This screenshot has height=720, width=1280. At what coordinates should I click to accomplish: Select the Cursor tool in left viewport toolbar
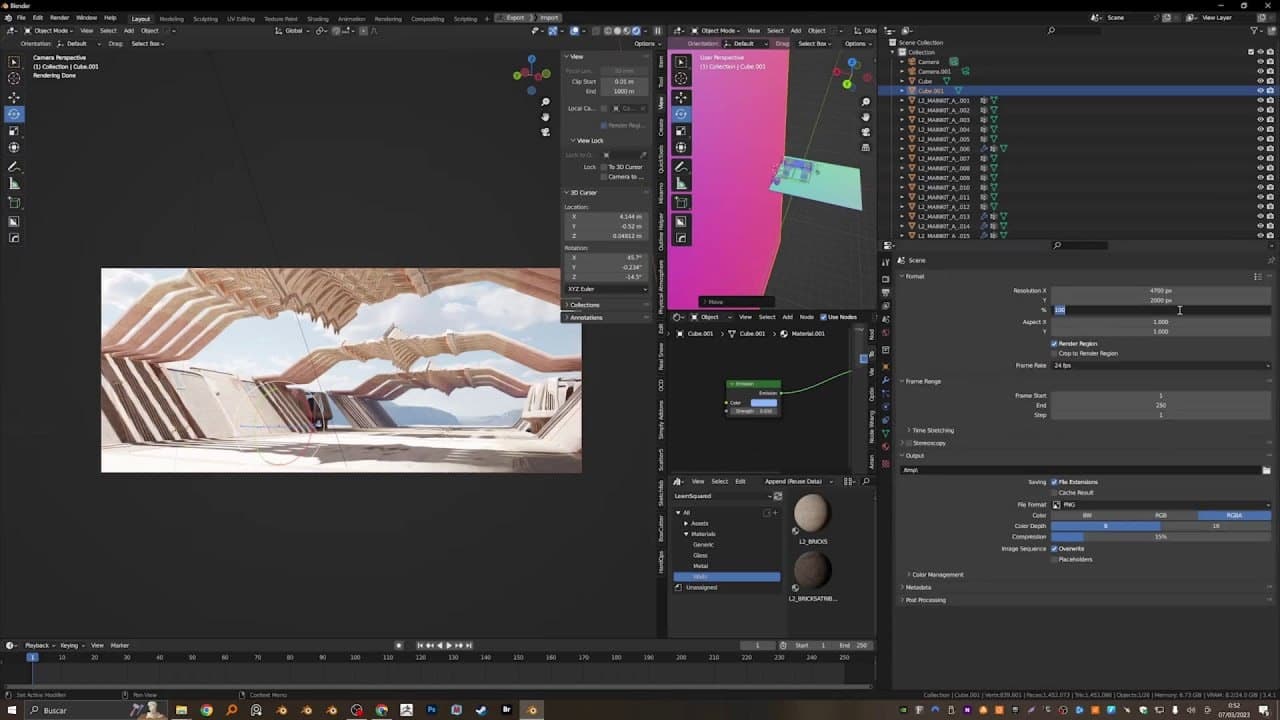14,78
